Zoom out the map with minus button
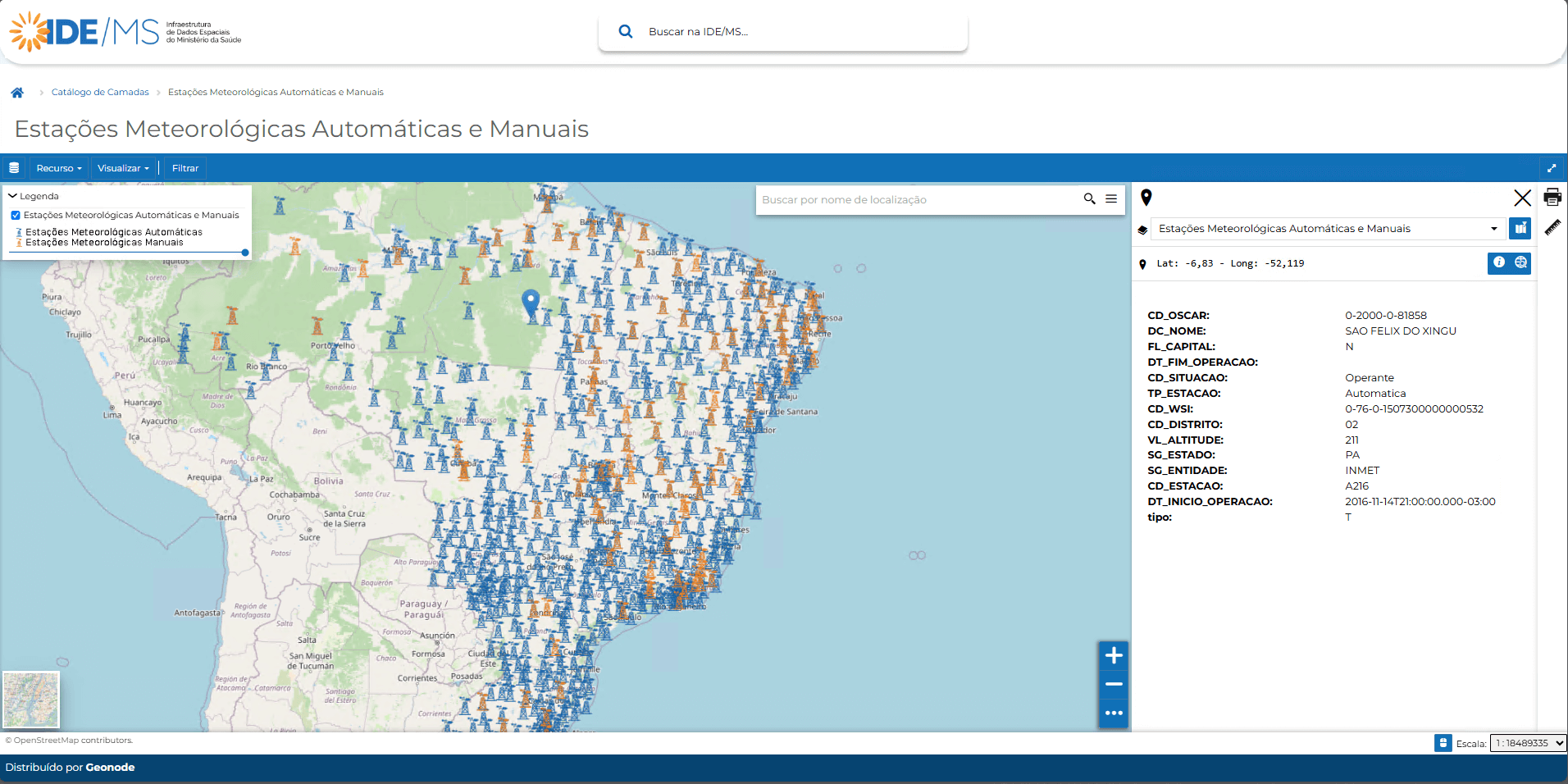Image resolution: width=1568 pixels, height=784 pixels. 1113,684
